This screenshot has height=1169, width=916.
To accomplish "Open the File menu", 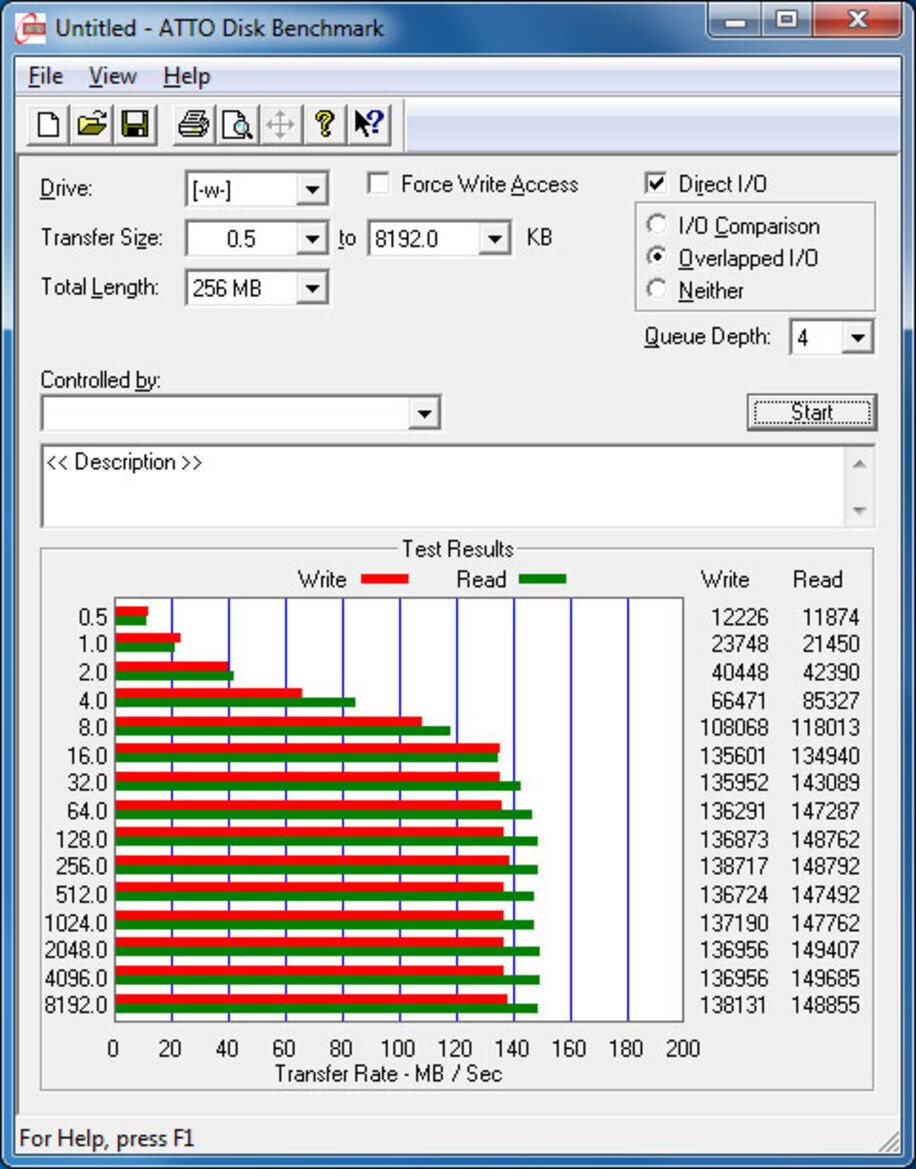I will (45, 76).
